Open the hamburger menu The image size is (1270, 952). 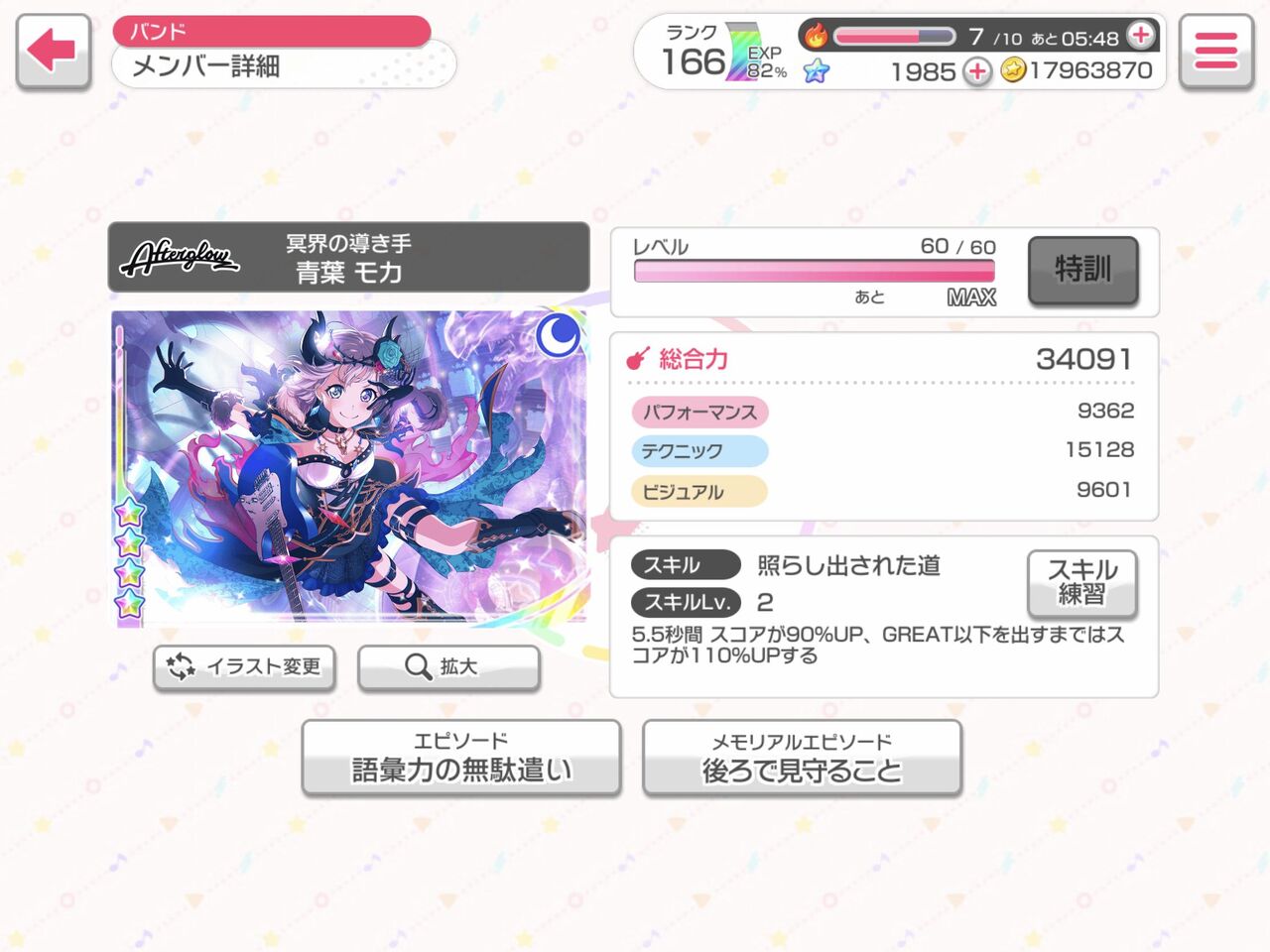point(1215,52)
